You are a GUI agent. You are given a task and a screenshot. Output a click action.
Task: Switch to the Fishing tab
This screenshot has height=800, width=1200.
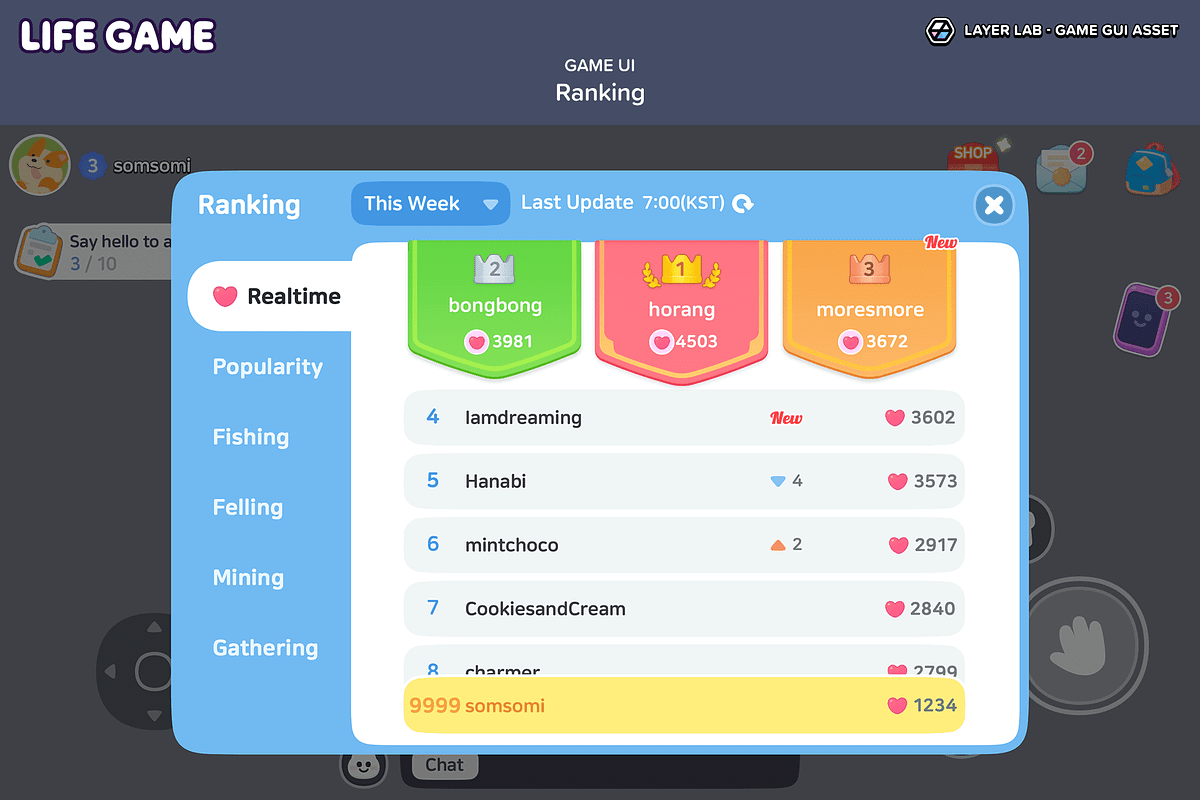[x=251, y=437]
